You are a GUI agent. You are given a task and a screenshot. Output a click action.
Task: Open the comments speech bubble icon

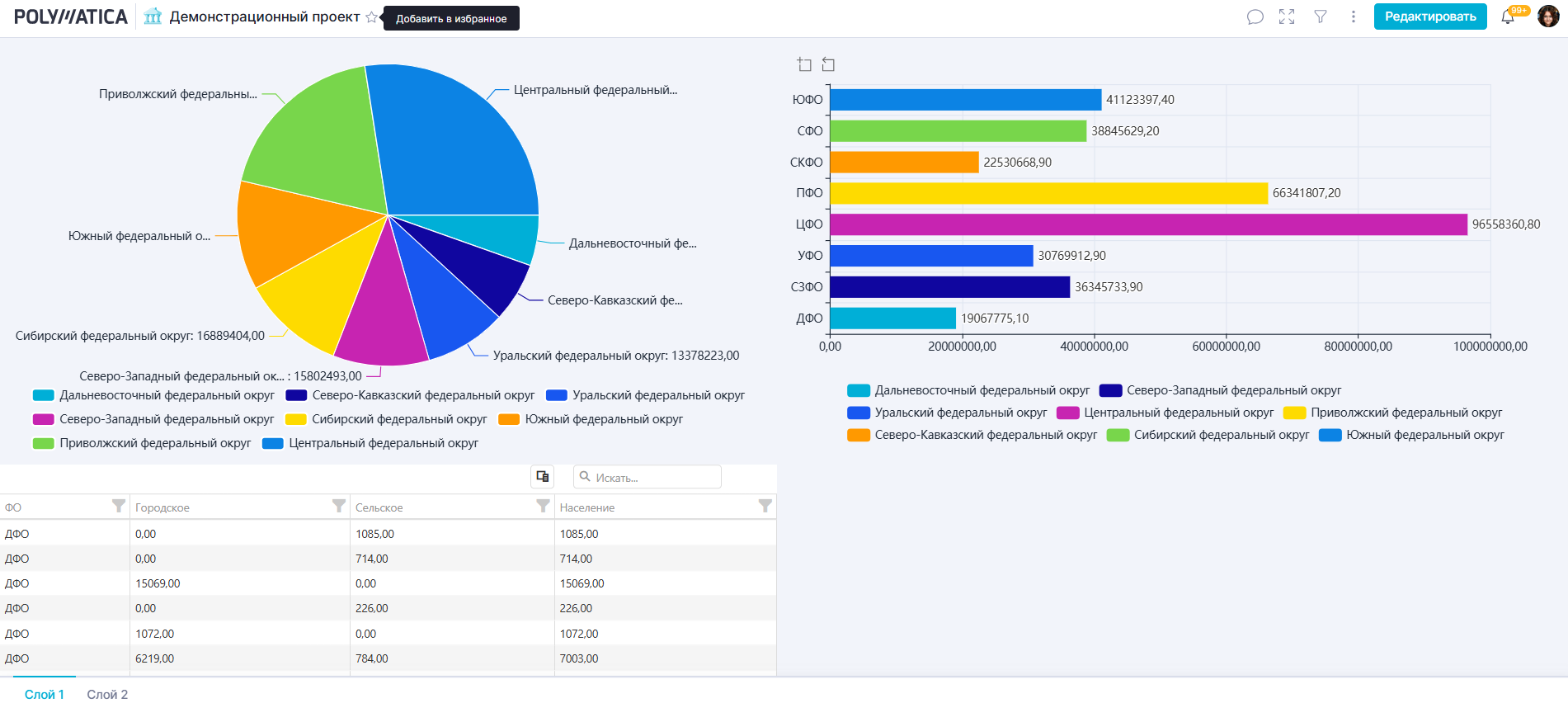pos(1255,17)
